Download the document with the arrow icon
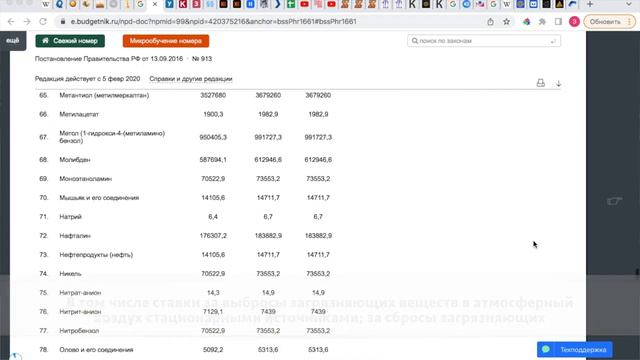Viewport: 640px width, 360px height. click(x=558, y=83)
